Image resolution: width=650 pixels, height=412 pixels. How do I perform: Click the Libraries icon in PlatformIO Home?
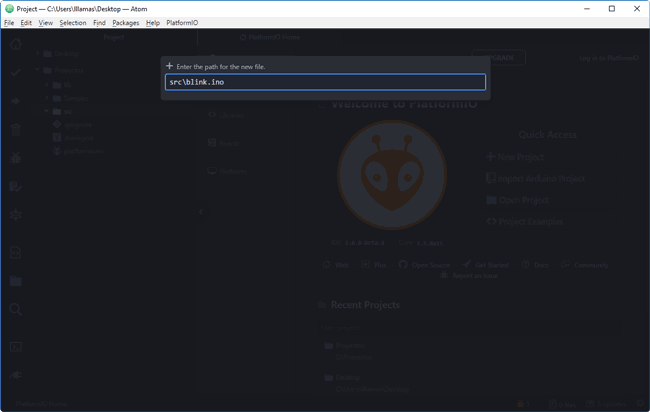(x=212, y=115)
